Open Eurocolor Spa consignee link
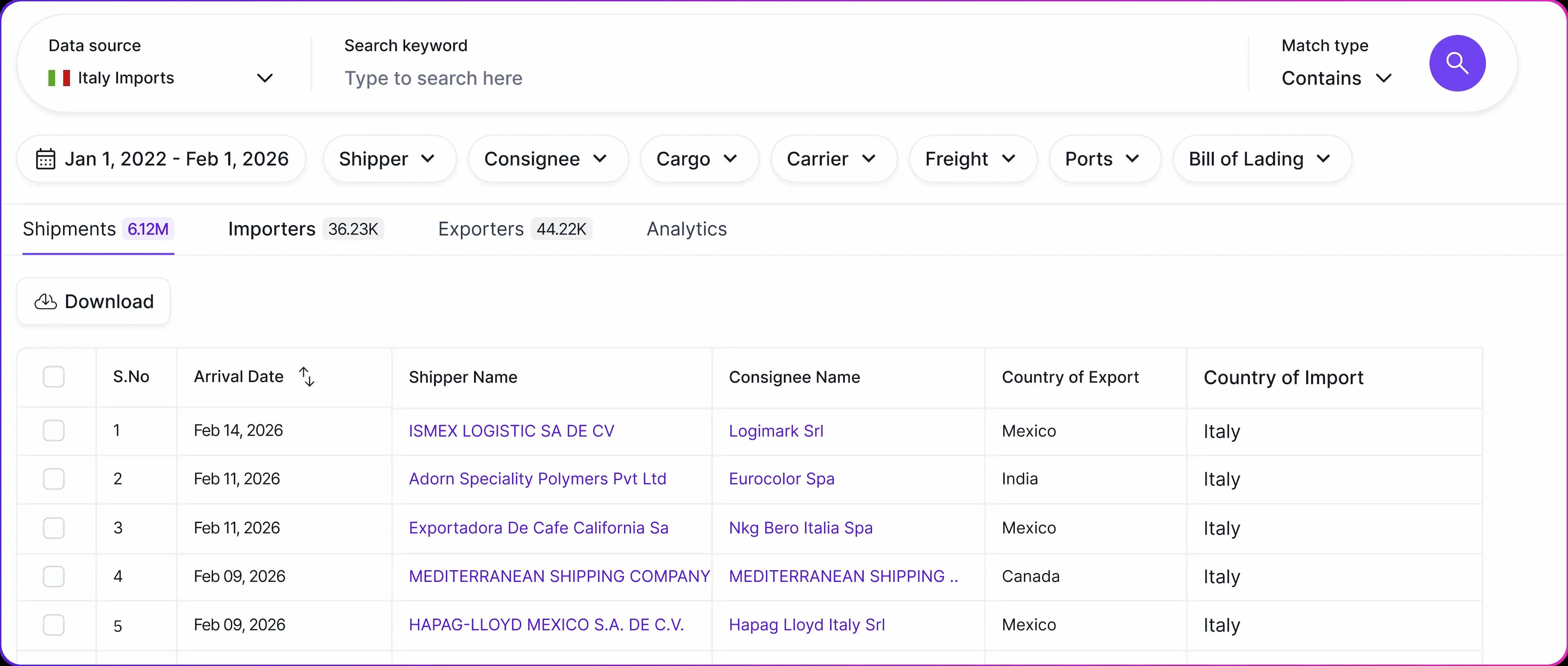 [x=781, y=479]
